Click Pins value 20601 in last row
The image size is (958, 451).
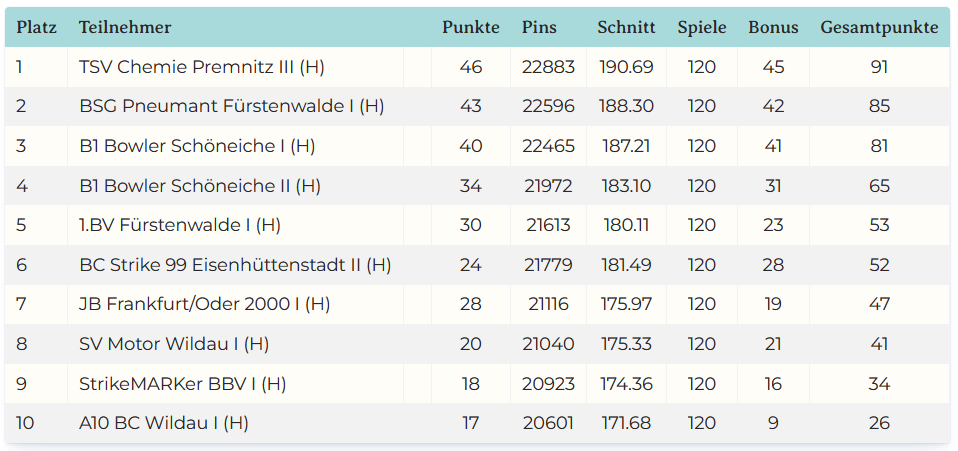(548, 423)
